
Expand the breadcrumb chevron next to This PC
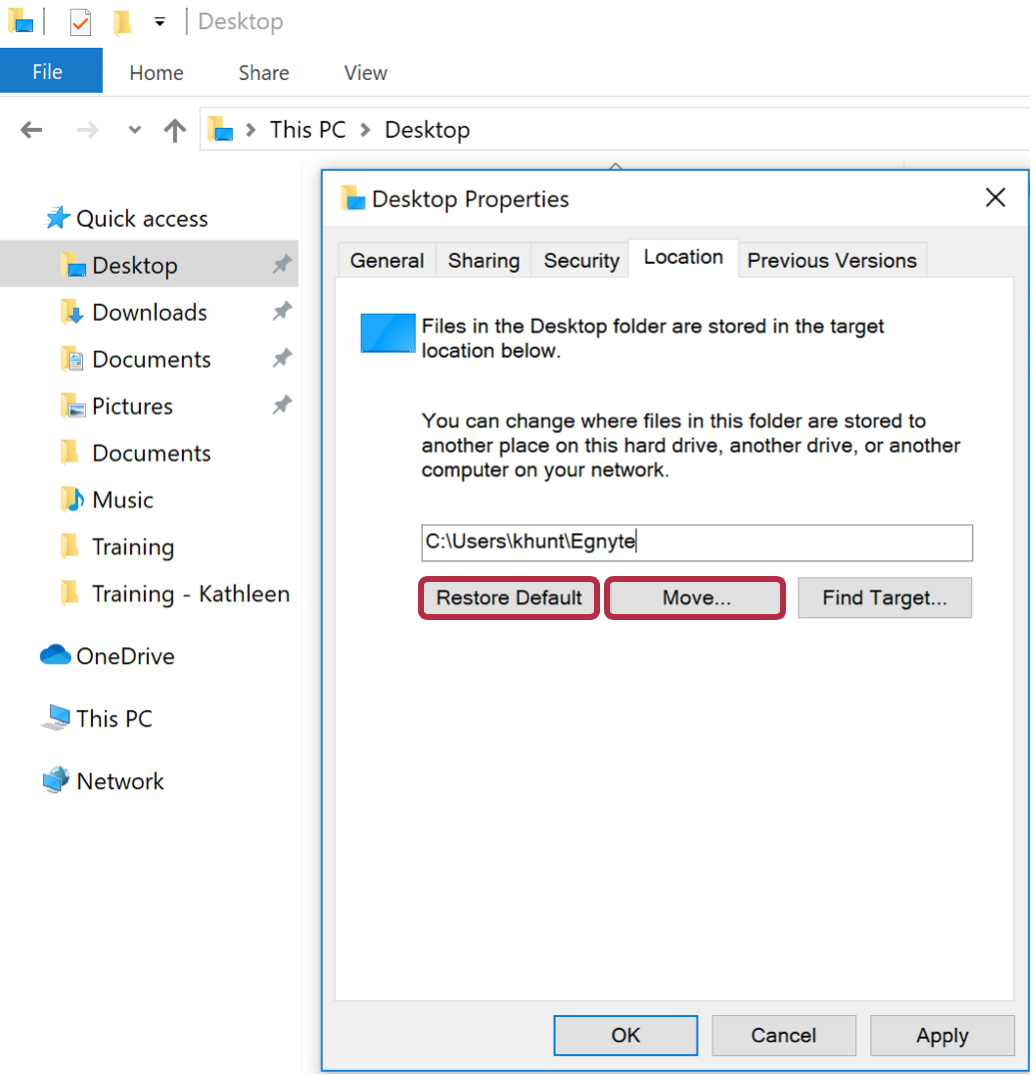[x=365, y=130]
